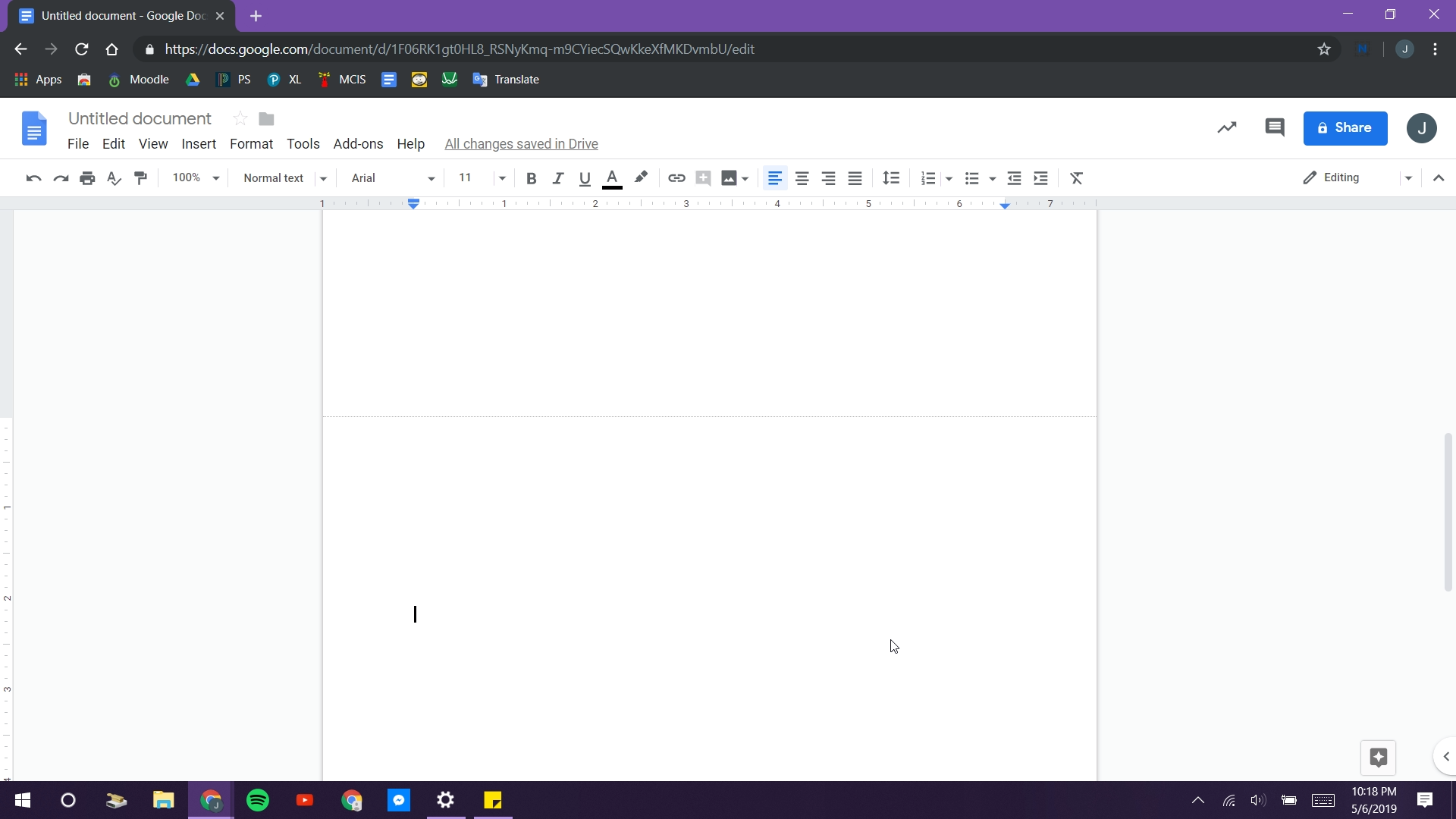This screenshot has width=1456, height=819.
Task: Click the Insert link icon
Action: click(x=676, y=178)
